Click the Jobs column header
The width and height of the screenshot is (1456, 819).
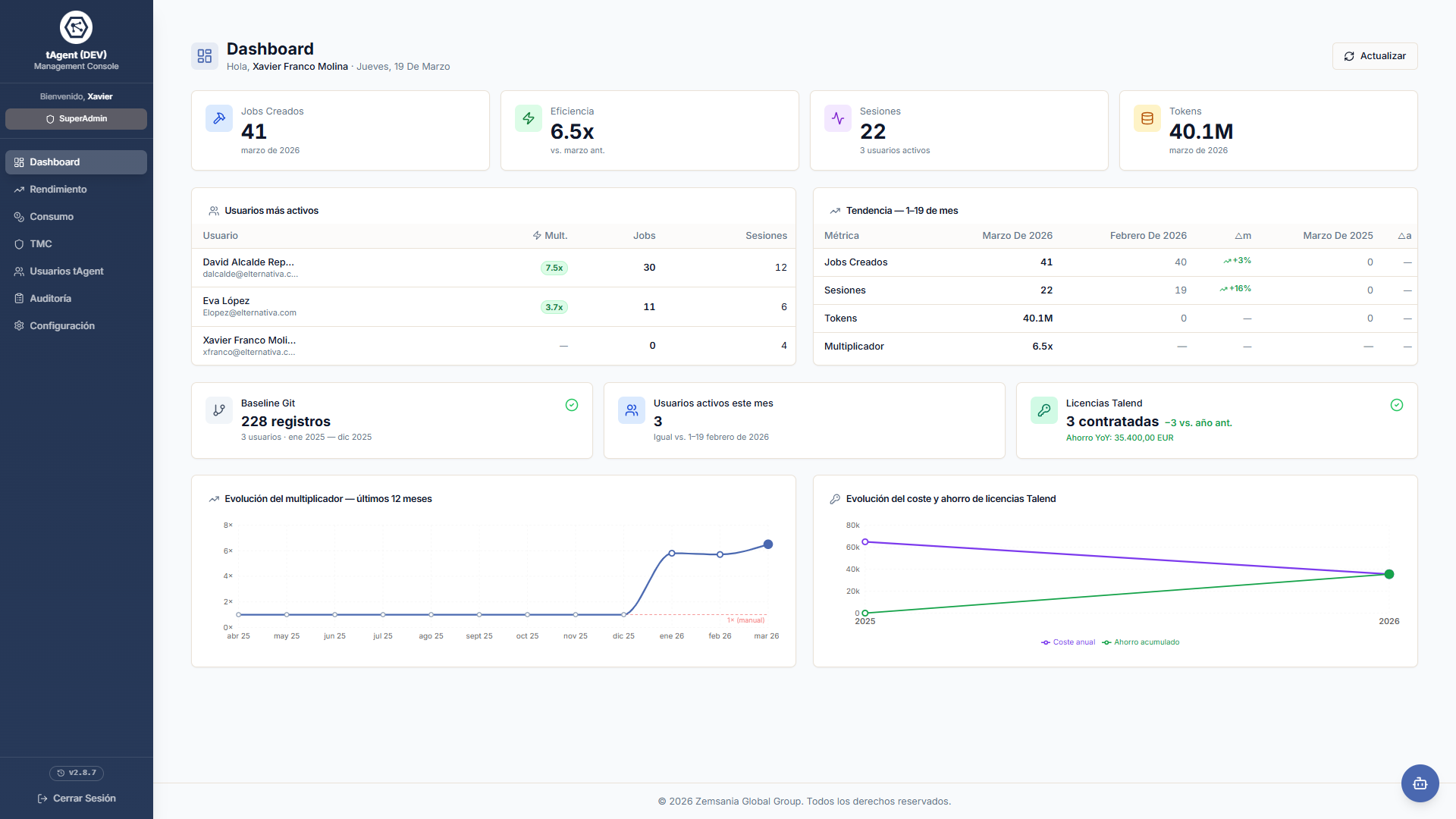click(x=644, y=236)
